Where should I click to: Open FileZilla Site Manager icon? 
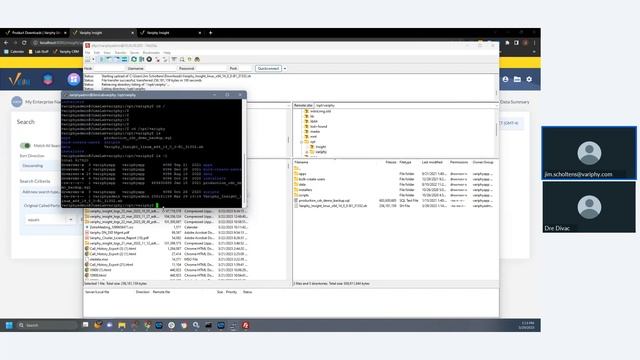(x=87, y=60)
